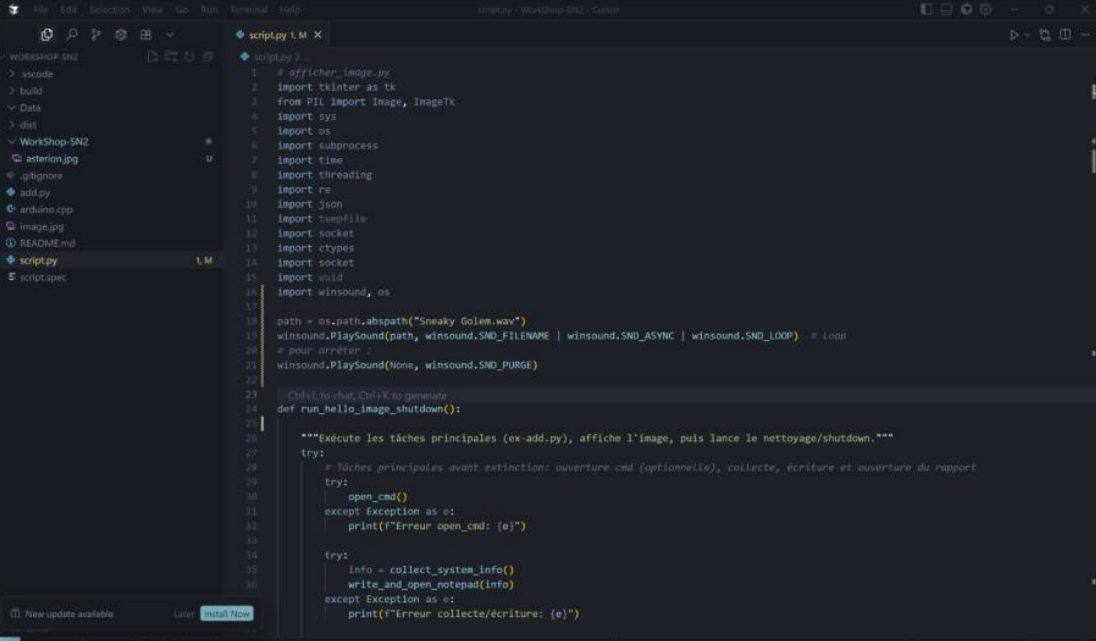Toggle primary sidebar layout icon

(x=926, y=10)
